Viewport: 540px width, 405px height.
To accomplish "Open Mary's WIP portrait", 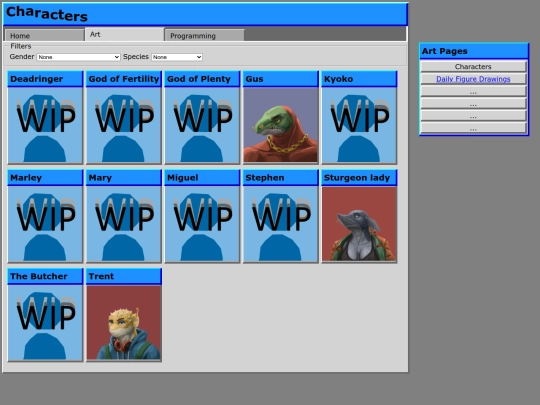I will click(124, 224).
